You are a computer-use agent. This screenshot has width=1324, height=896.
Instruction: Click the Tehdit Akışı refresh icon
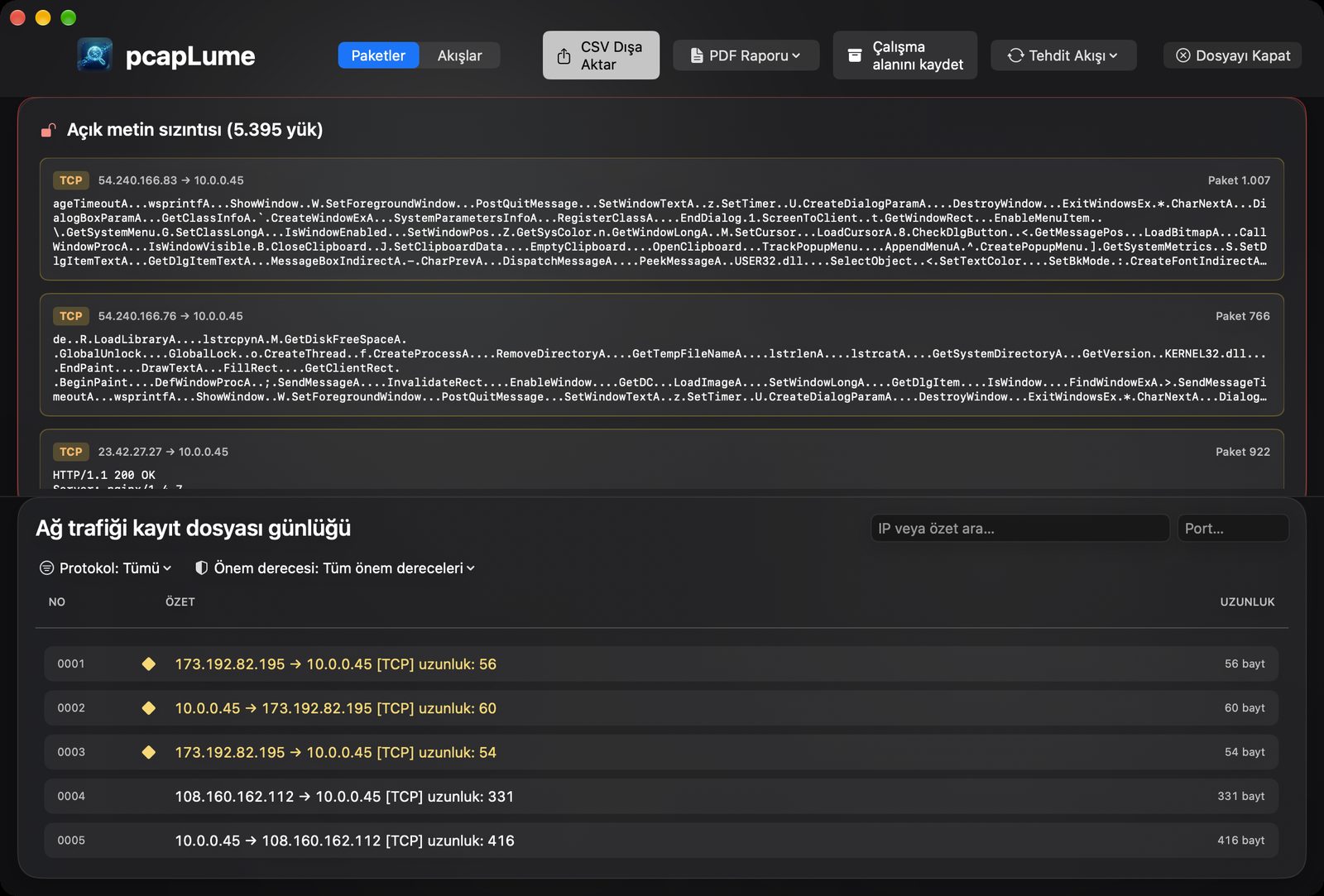pyautogui.click(x=1015, y=55)
